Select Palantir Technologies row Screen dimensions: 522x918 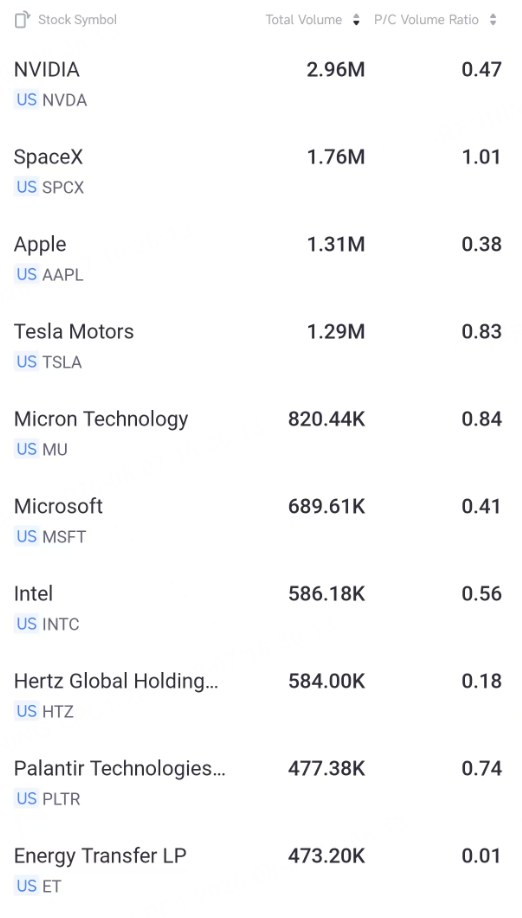(x=261, y=782)
